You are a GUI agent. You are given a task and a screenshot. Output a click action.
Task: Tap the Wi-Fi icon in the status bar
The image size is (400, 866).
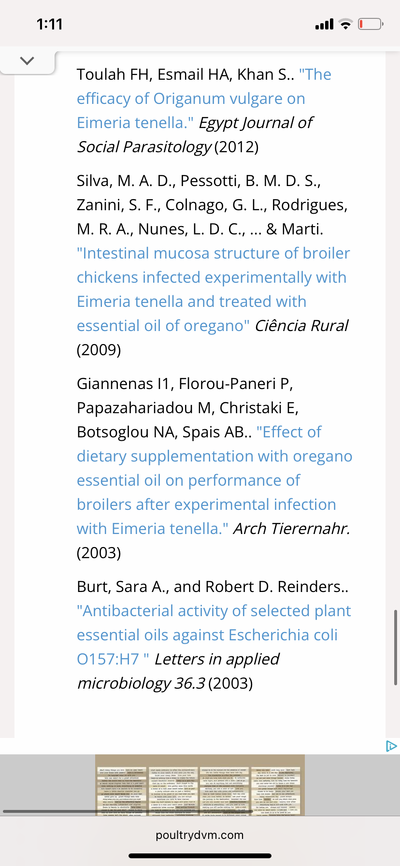coord(346,24)
